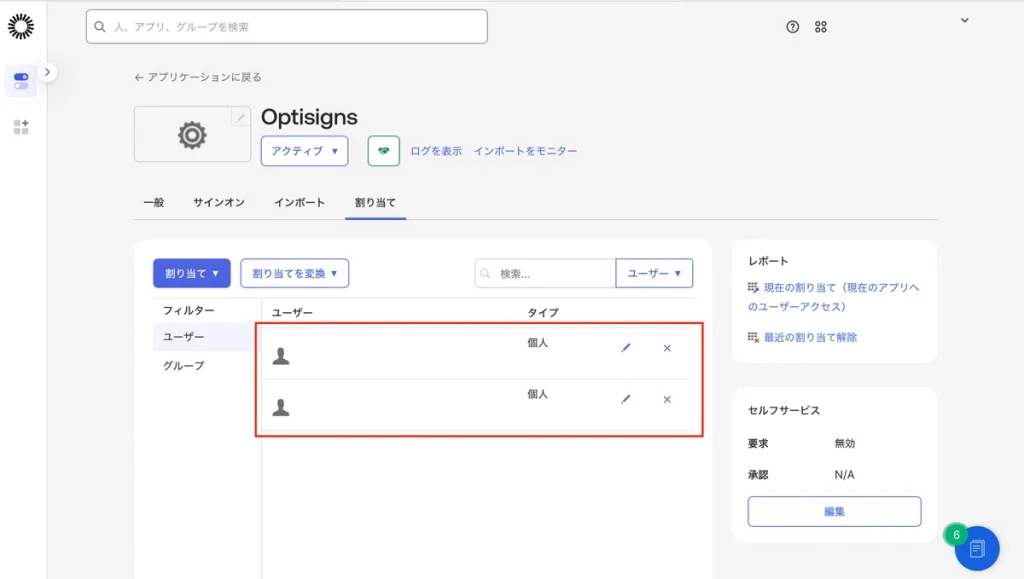Expand the 割り当てを変換 dropdown
The height and width of the screenshot is (579, 1024).
coord(294,273)
